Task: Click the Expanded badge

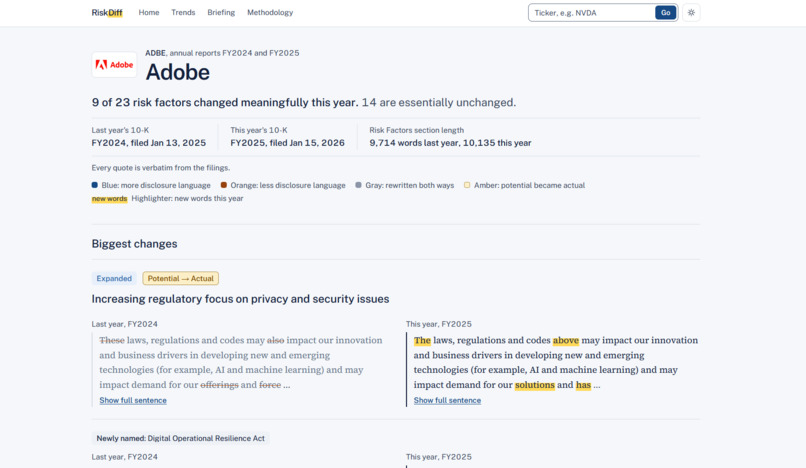Action: (114, 278)
